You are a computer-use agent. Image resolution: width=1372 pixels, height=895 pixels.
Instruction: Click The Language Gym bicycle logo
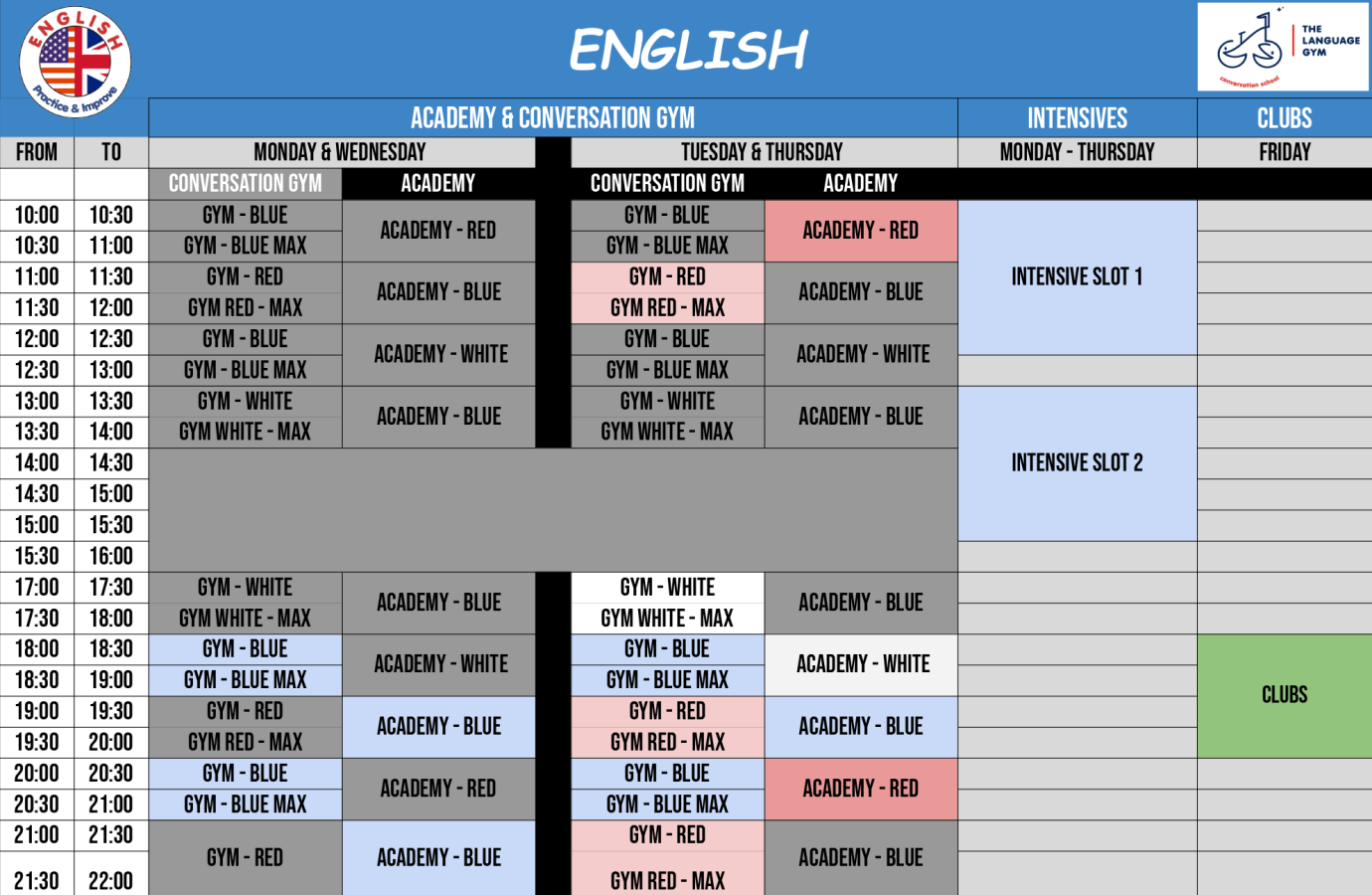[1283, 48]
